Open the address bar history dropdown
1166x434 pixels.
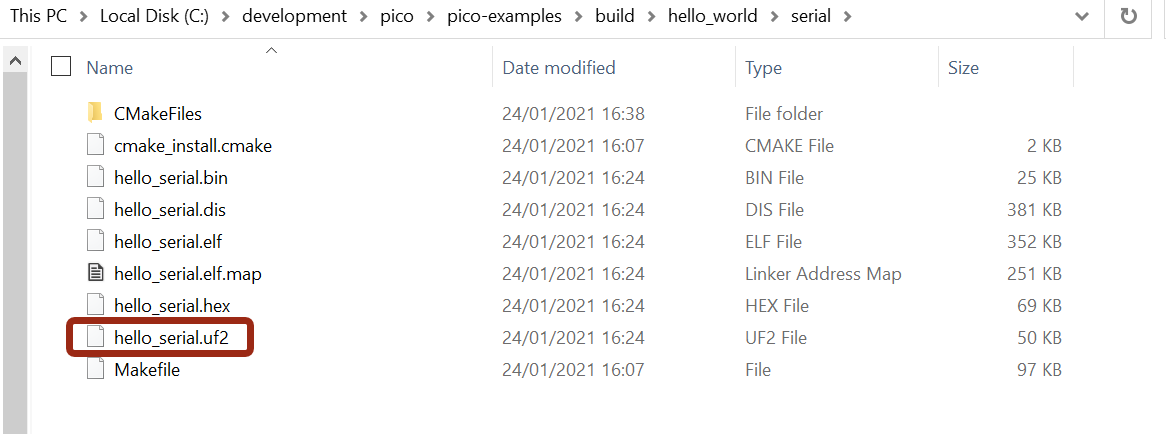pyautogui.click(x=1081, y=17)
